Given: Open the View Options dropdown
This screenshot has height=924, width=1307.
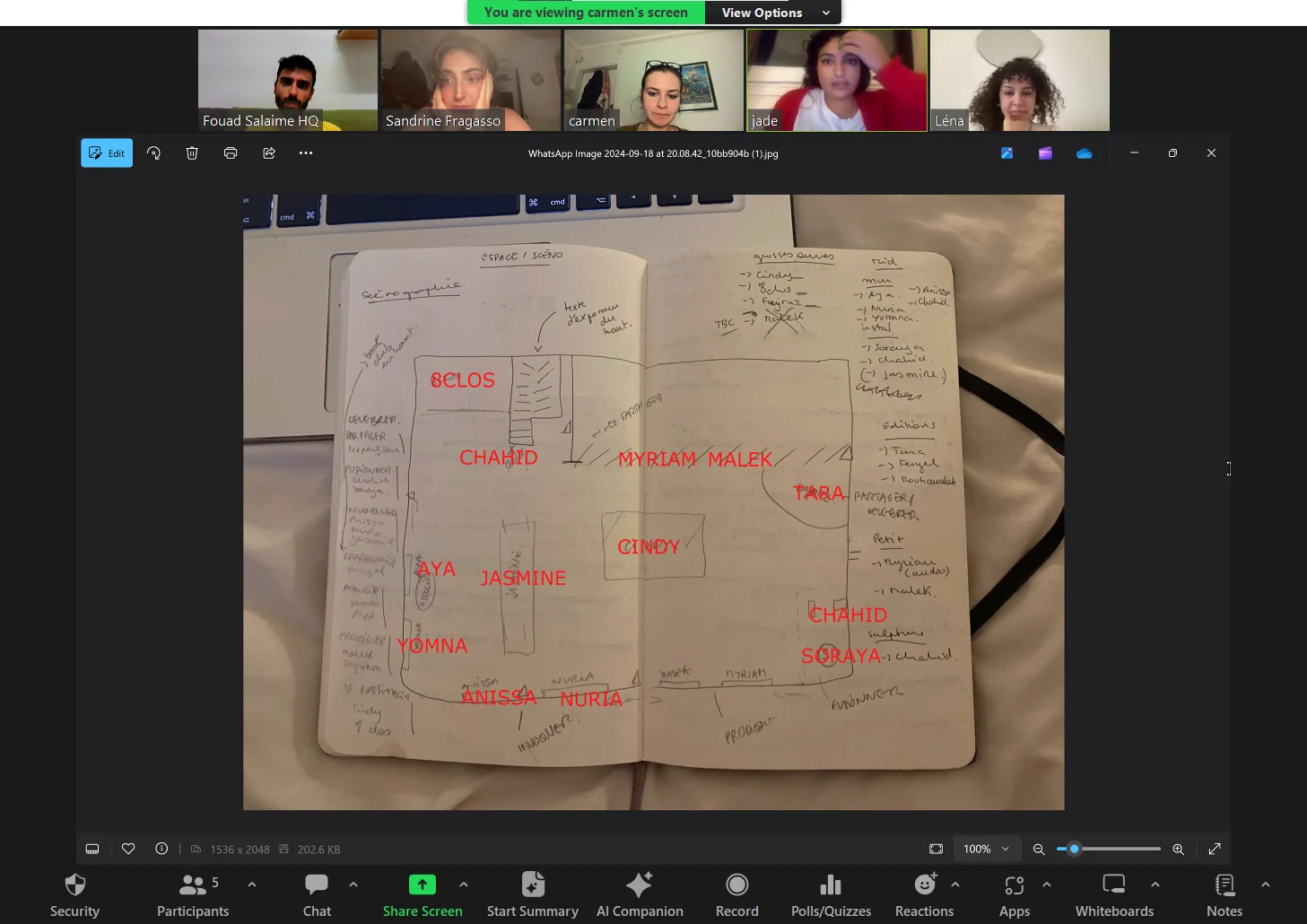Looking at the screenshot, I should click(773, 13).
